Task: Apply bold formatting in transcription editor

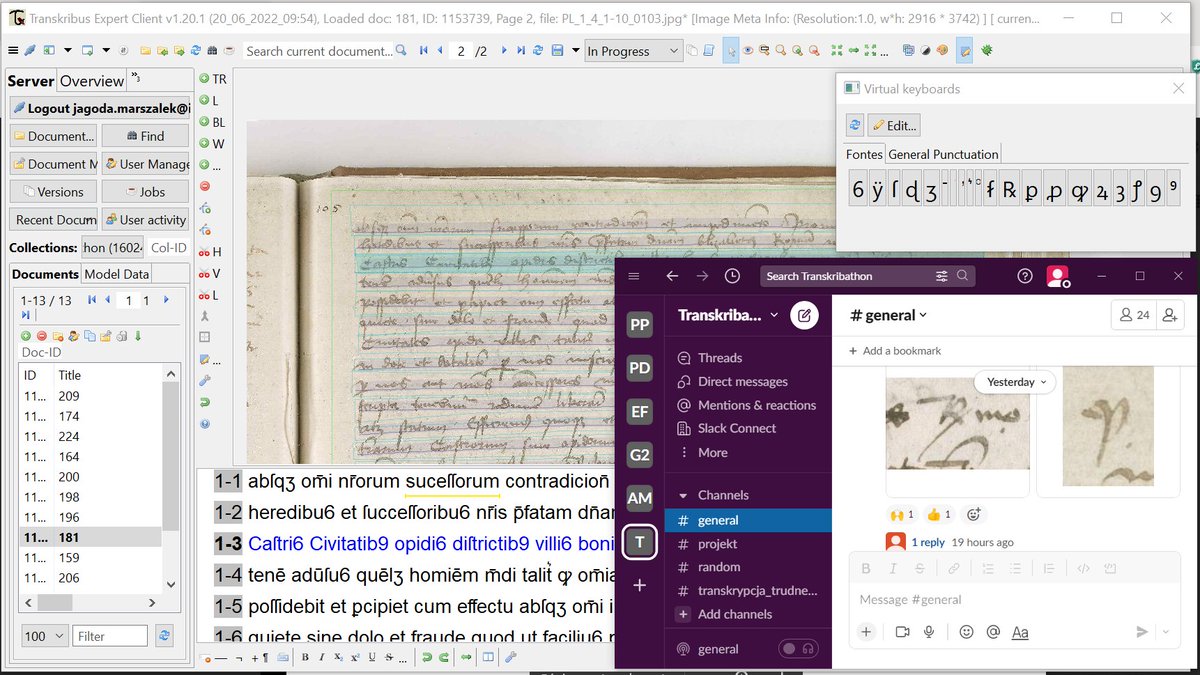Action: [x=305, y=657]
